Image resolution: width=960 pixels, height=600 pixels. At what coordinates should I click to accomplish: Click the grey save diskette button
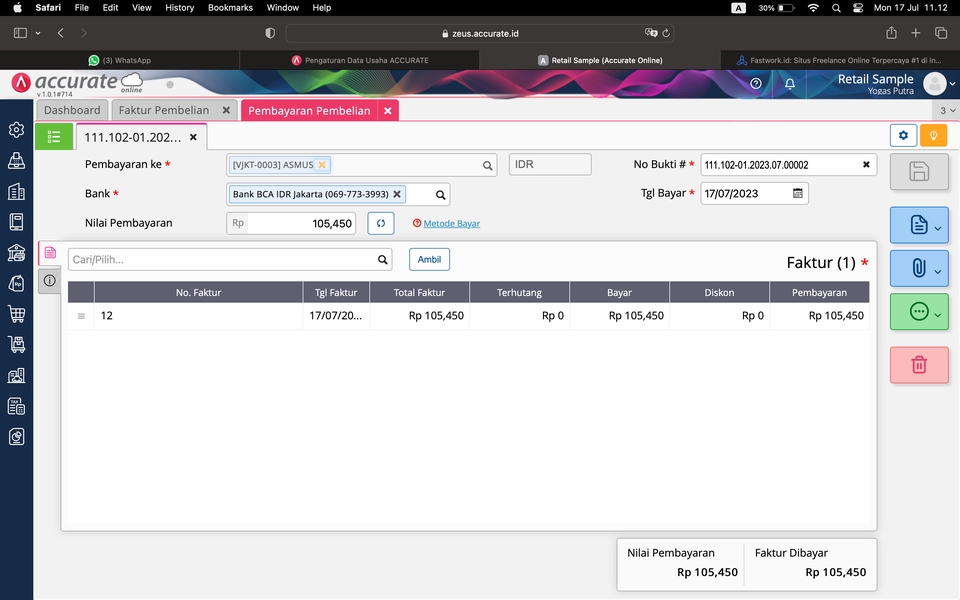919,171
